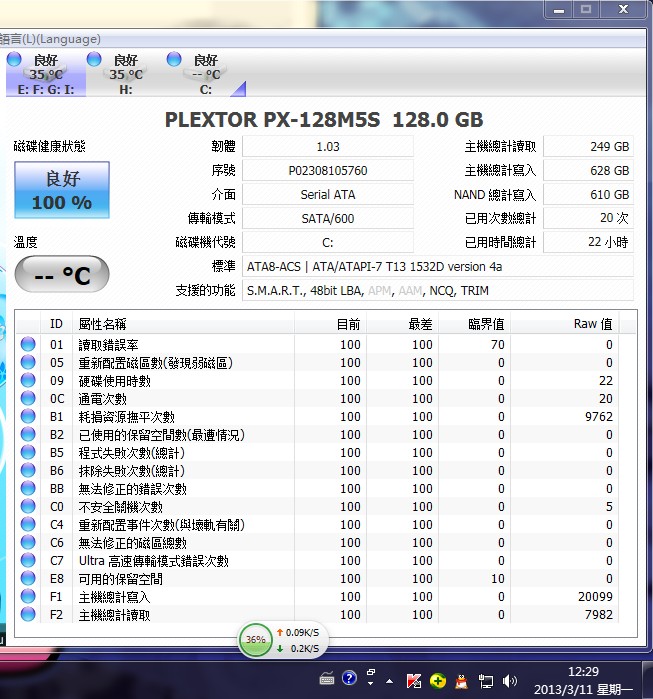Open the keyboard icon in system tray

pos(327,679)
